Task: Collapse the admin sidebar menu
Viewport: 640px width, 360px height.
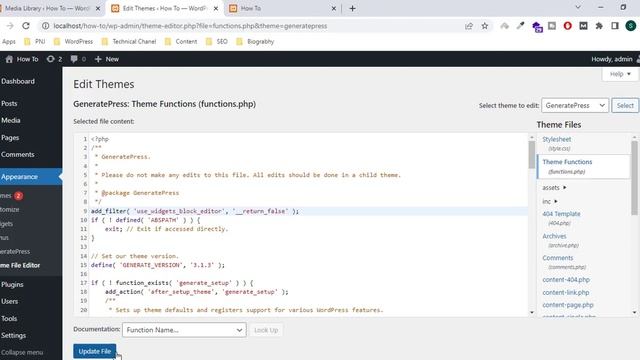Action: [22, 352]
